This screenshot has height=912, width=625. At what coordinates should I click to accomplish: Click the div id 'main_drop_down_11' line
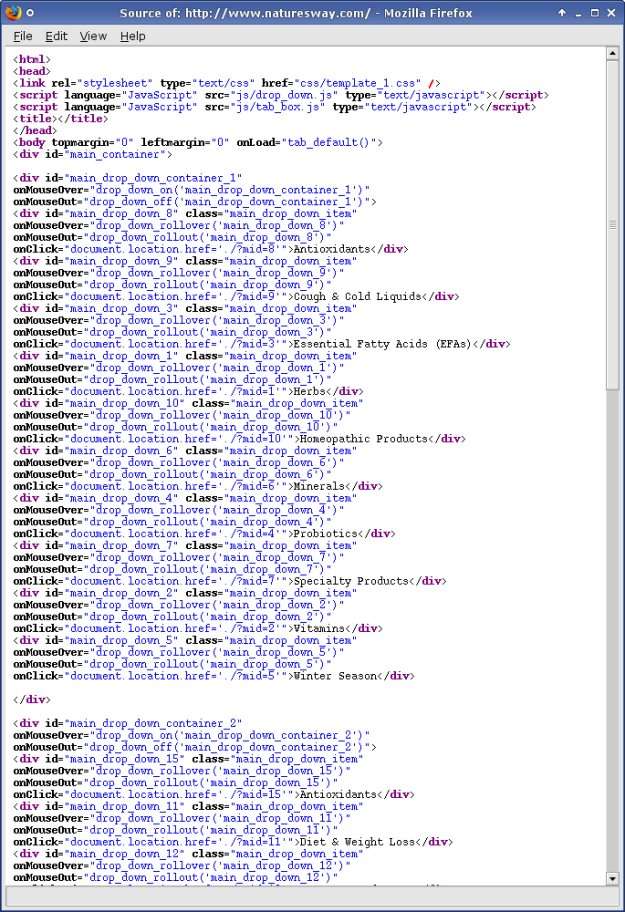(x=188, y=806)
